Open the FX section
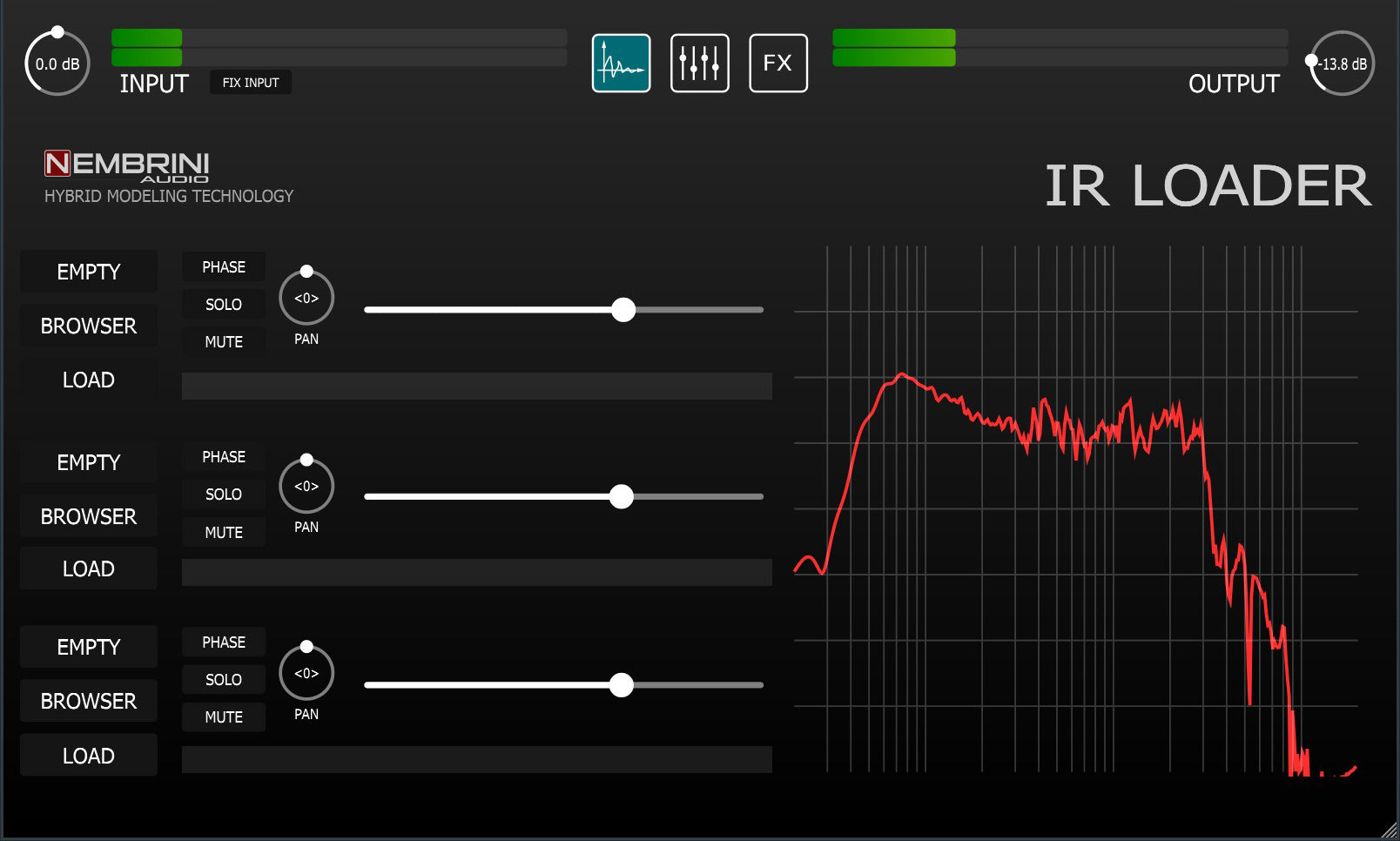The height and width of the screenshot is (841, 1400). click(x=777, y=64)
